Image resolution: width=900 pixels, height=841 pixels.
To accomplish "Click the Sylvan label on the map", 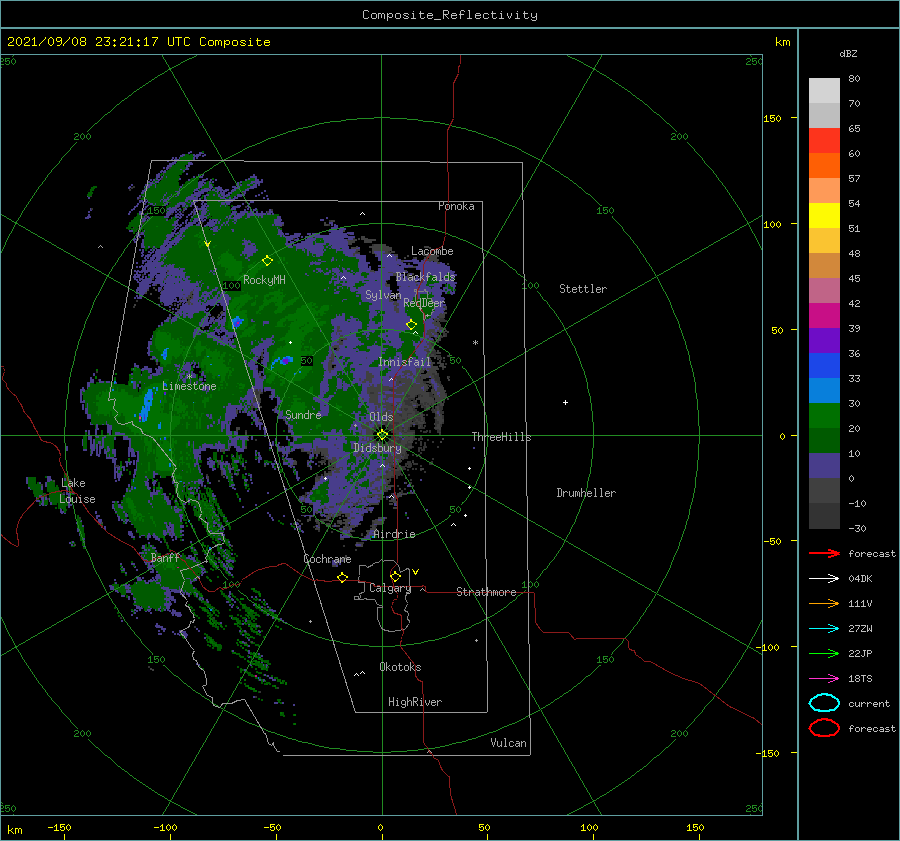I will 383,295.
